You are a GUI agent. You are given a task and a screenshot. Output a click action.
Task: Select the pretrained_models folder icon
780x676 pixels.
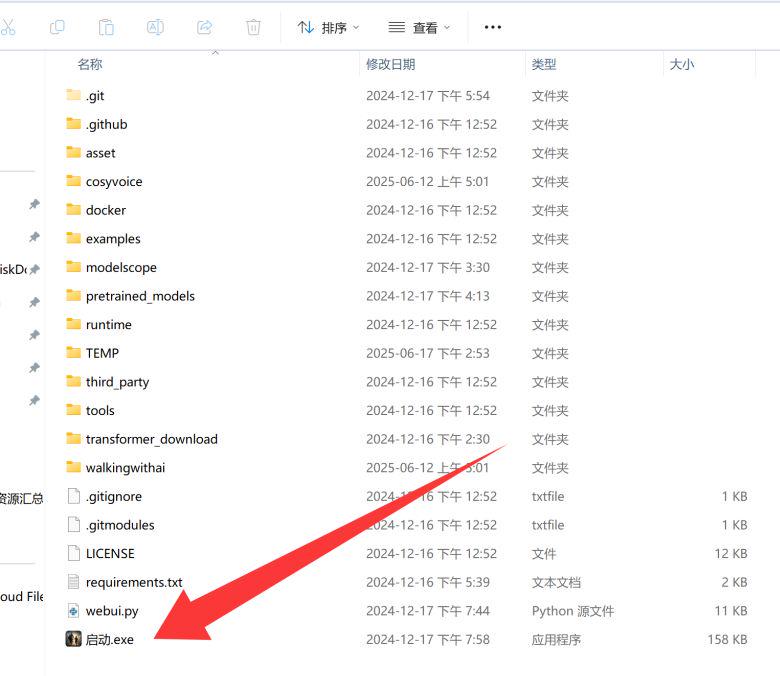pyautogui.click(x=74, y=295)
